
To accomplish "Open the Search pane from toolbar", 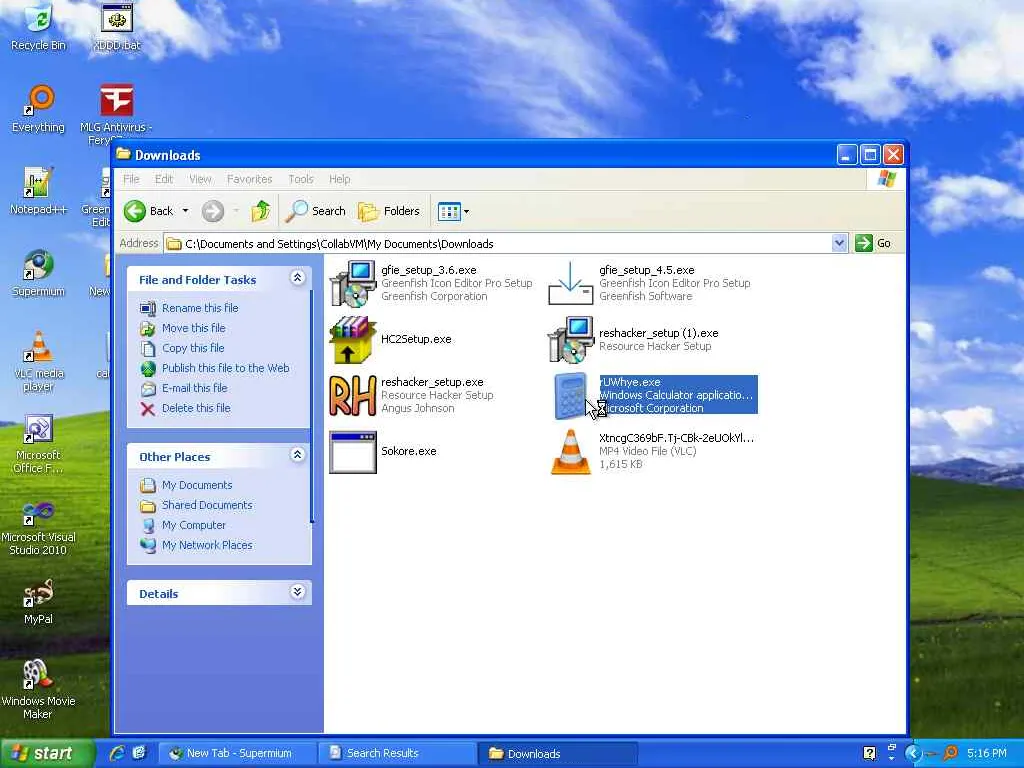I will [315, 211].
